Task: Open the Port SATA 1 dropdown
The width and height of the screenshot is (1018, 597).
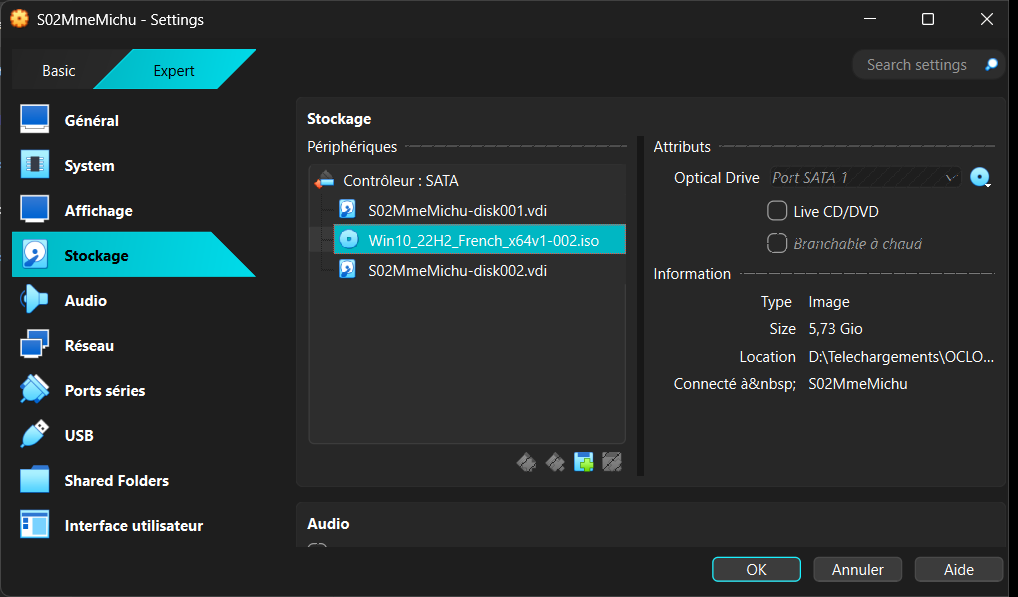Action: [x=865, y=178]
